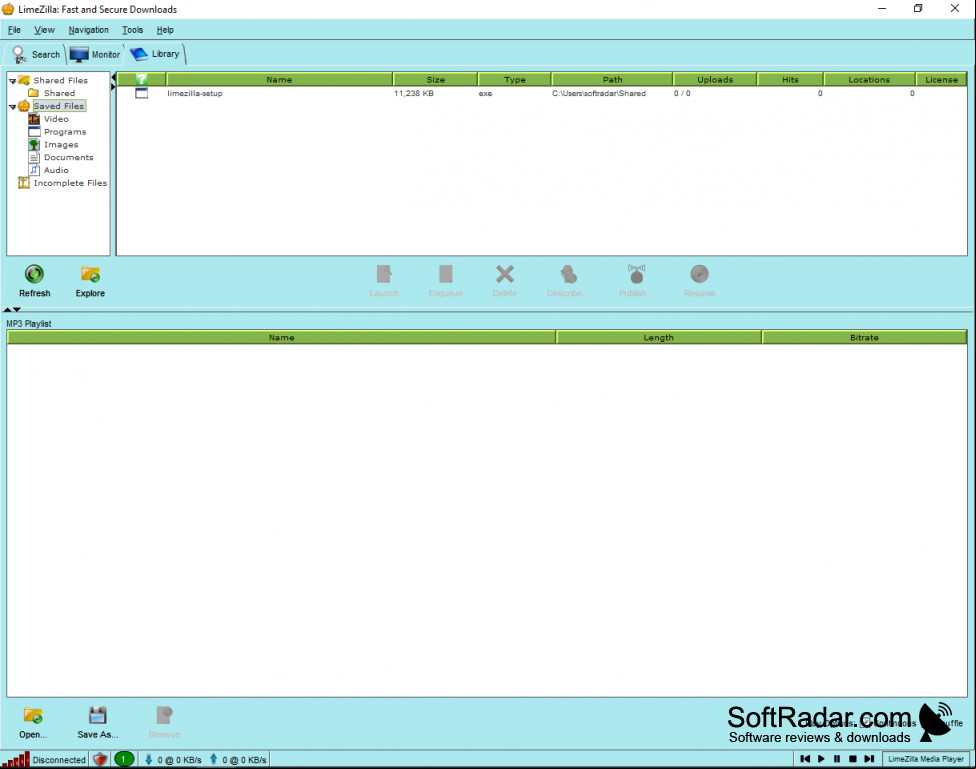
Task: Click the Delete X icon
Action: point(505,274)
